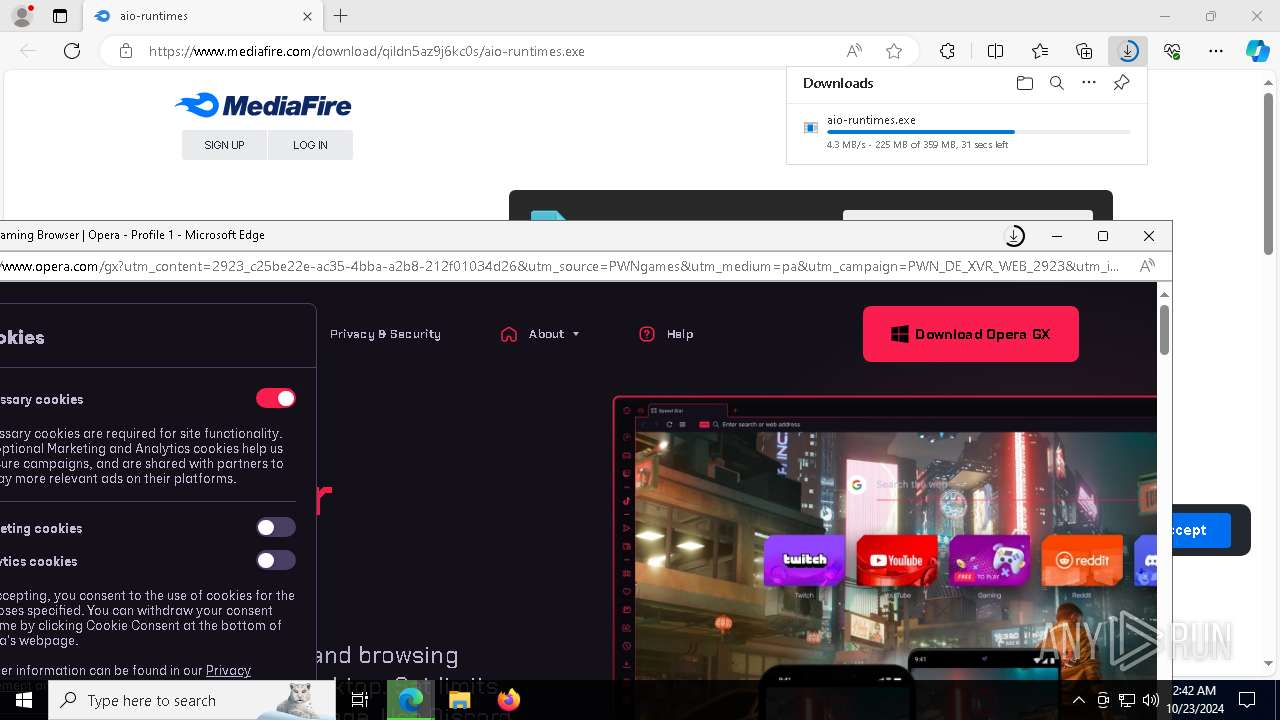Open the Edge profile icon
The width and height of the screenshot is (1280, 720).
(x=21, y=16)
